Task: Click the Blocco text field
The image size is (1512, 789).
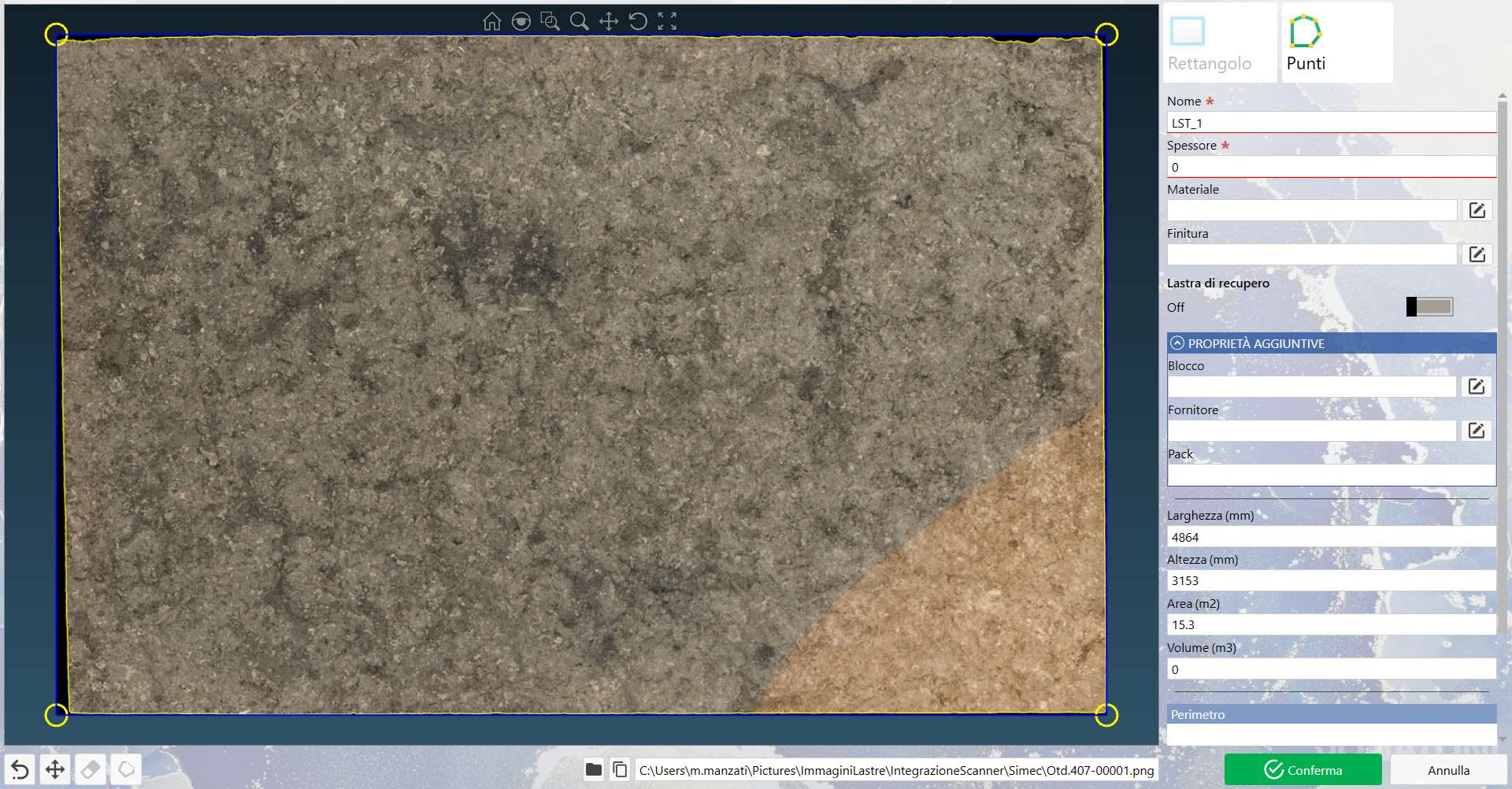Action: 1312,387
